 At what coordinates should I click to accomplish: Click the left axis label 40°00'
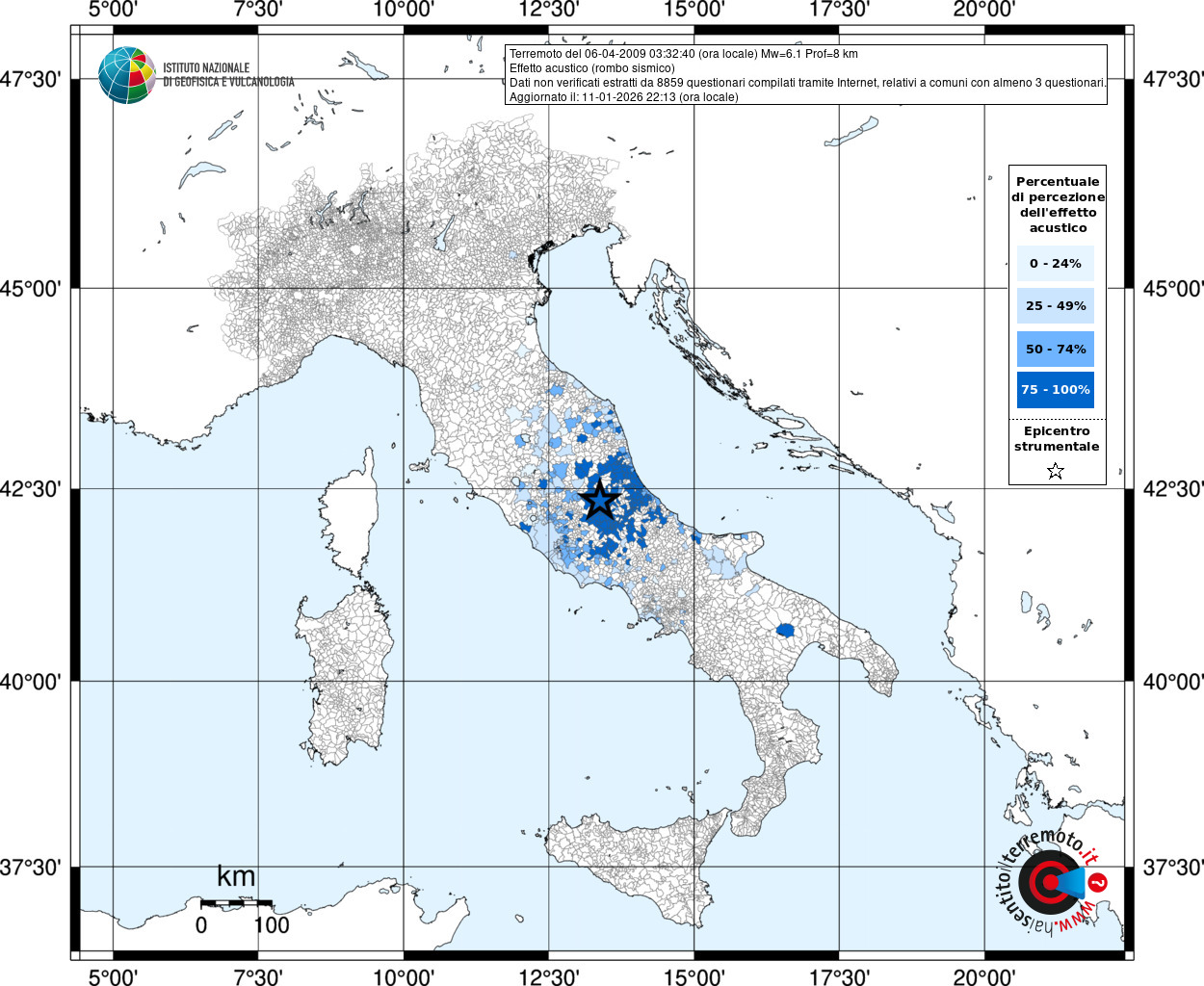pos(30,682)
